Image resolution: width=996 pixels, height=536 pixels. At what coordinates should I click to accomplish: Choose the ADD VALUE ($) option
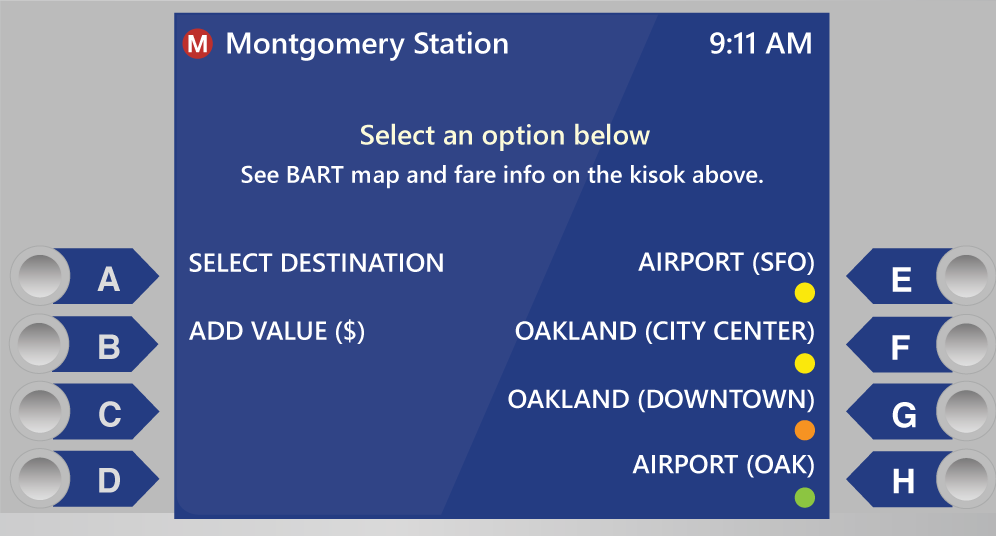(x=277, y=332)
